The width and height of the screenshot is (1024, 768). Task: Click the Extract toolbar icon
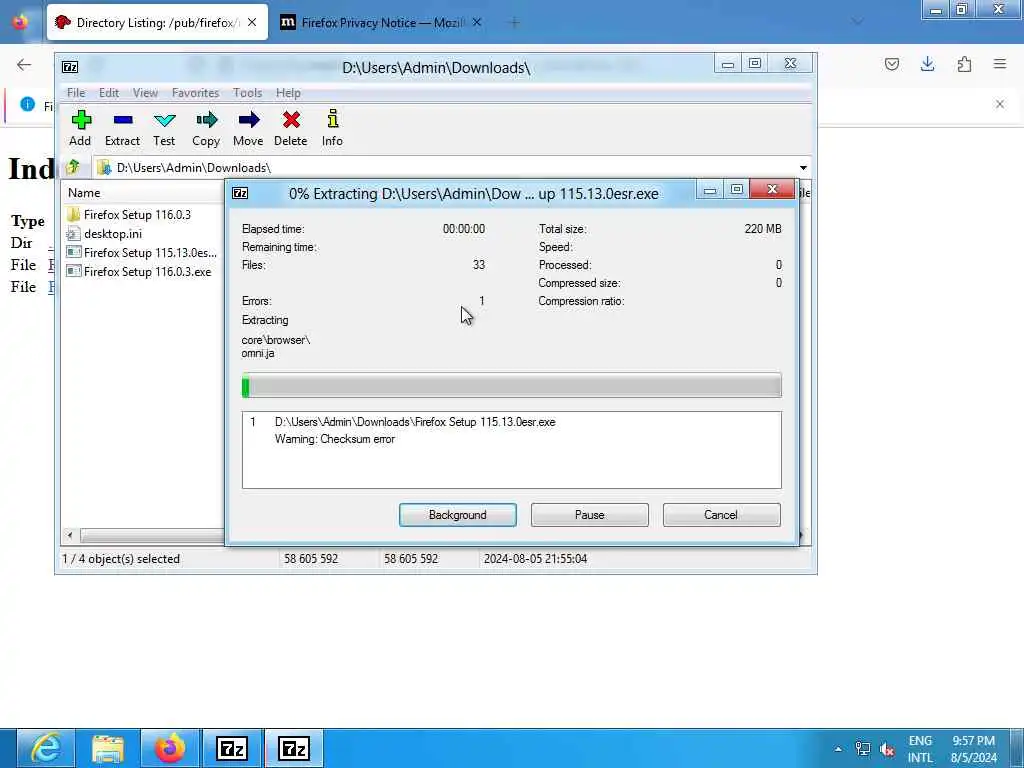coord(122,129)
